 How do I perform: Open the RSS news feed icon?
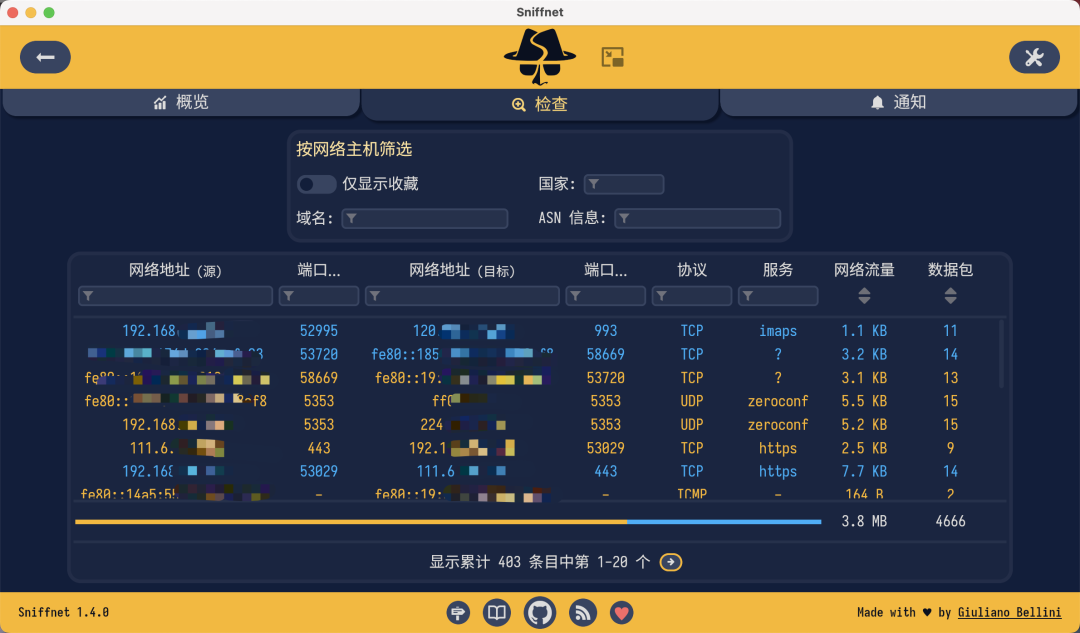[x=582, y=612]
